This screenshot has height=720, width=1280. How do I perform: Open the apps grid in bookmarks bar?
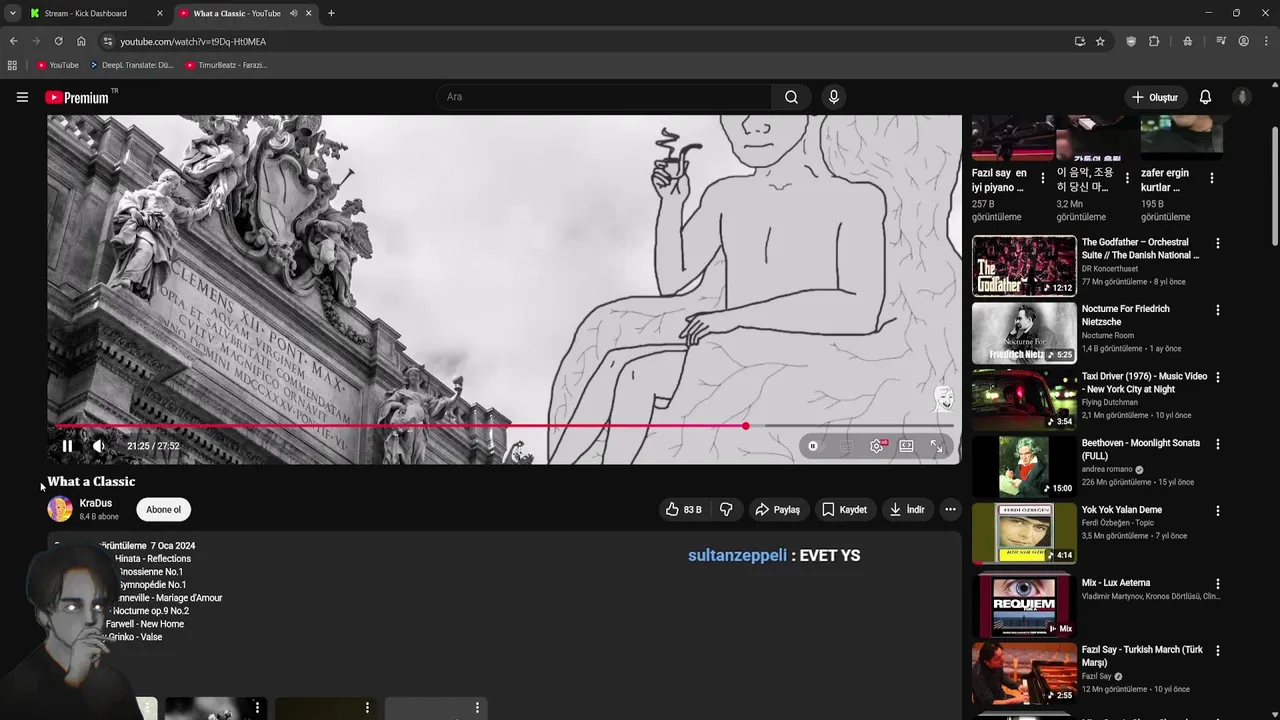click(12, 65)
